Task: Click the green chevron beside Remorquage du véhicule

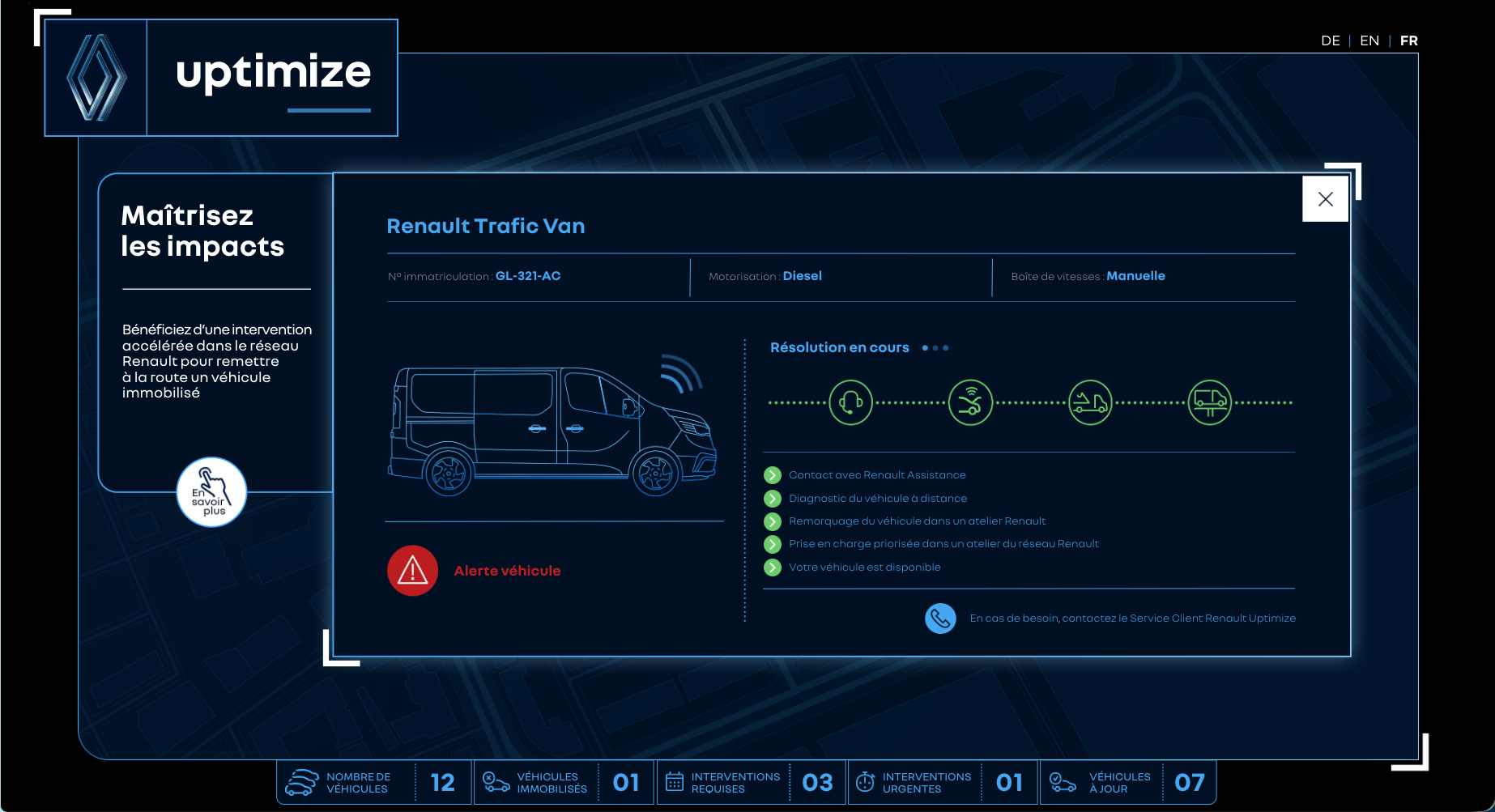Action: pyautogui.click(x=773, y=521)
